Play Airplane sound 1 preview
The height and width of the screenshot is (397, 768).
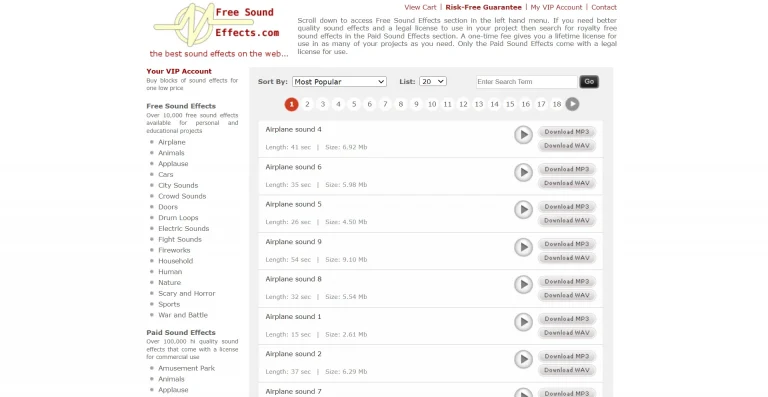point(523,322)
